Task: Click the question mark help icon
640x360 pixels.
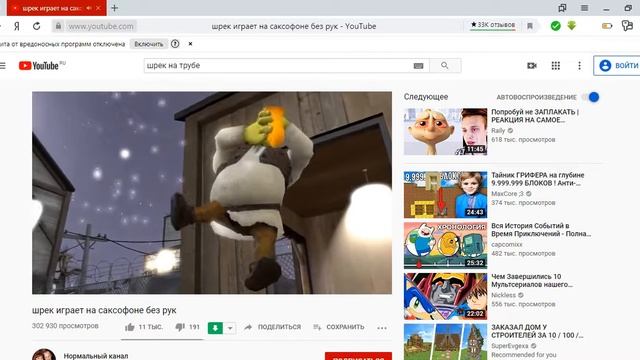Action: click(x=175, y=44)
